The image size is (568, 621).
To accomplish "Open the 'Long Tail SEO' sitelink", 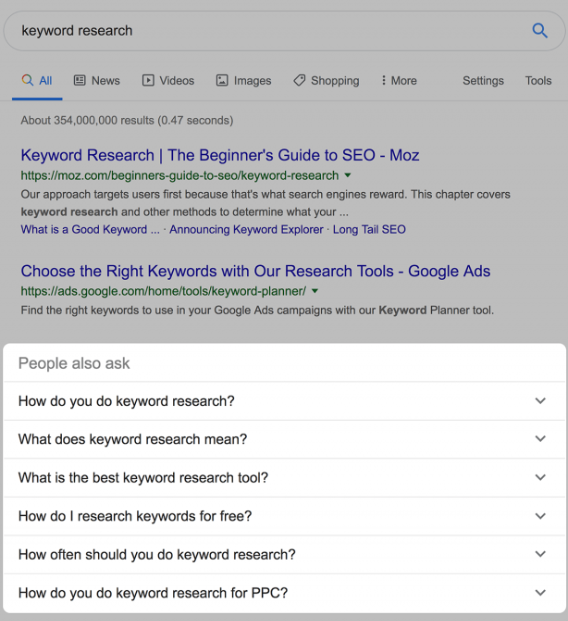I will 369,229.
